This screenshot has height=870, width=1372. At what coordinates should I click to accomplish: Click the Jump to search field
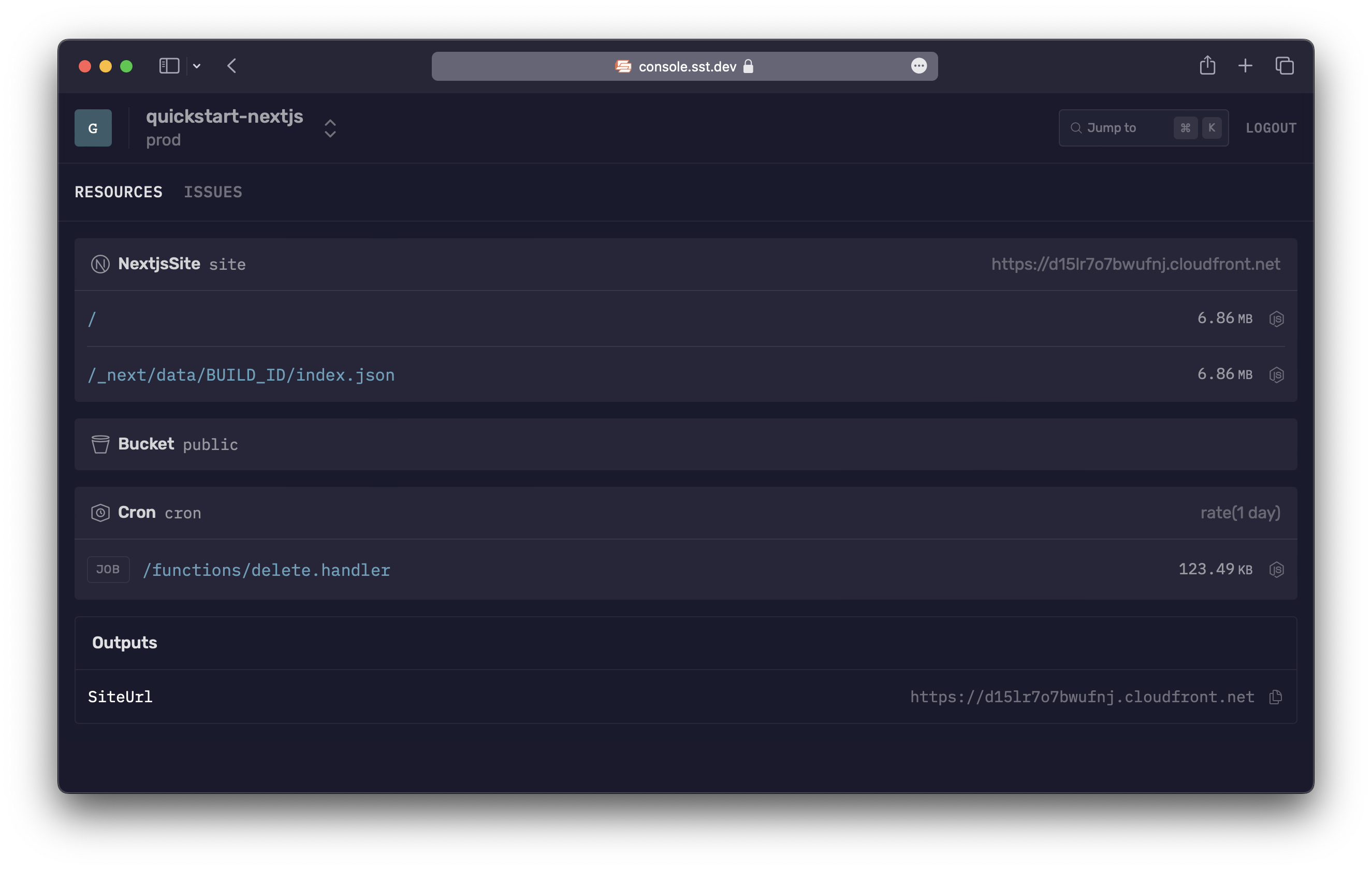coord(1143,127)
